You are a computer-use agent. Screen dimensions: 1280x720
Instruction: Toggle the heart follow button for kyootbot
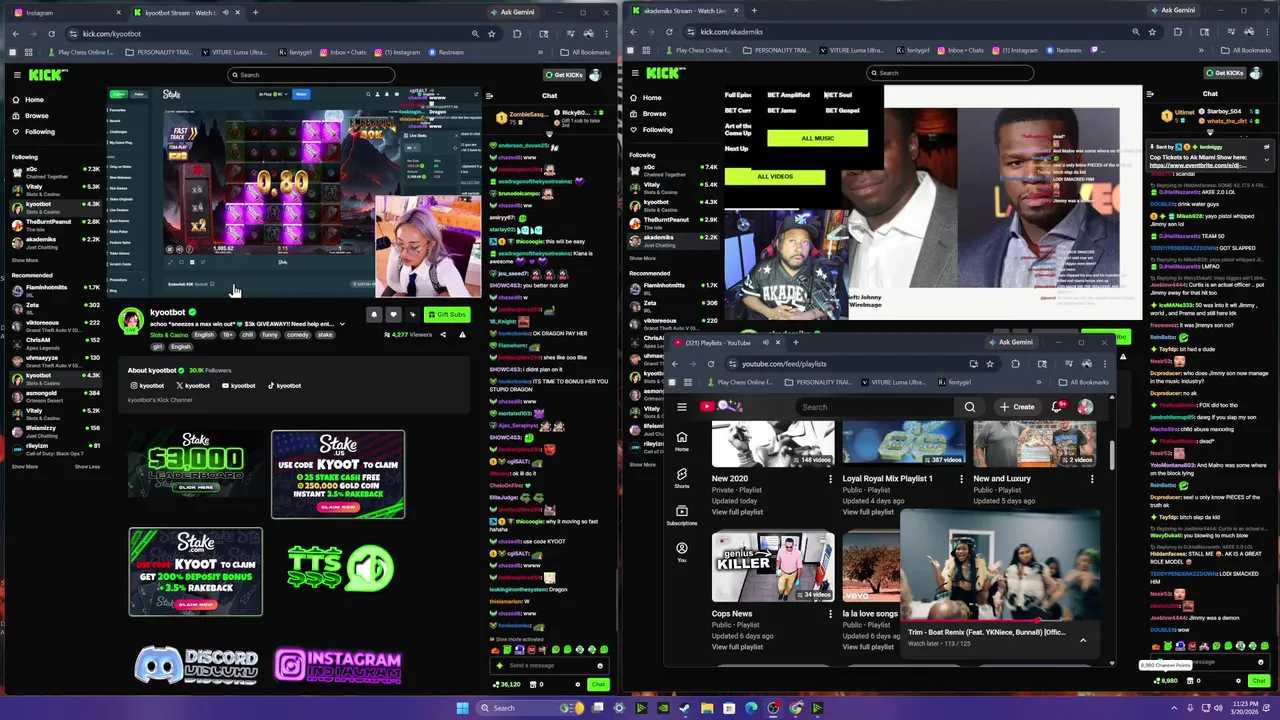[x=393, y=314]
